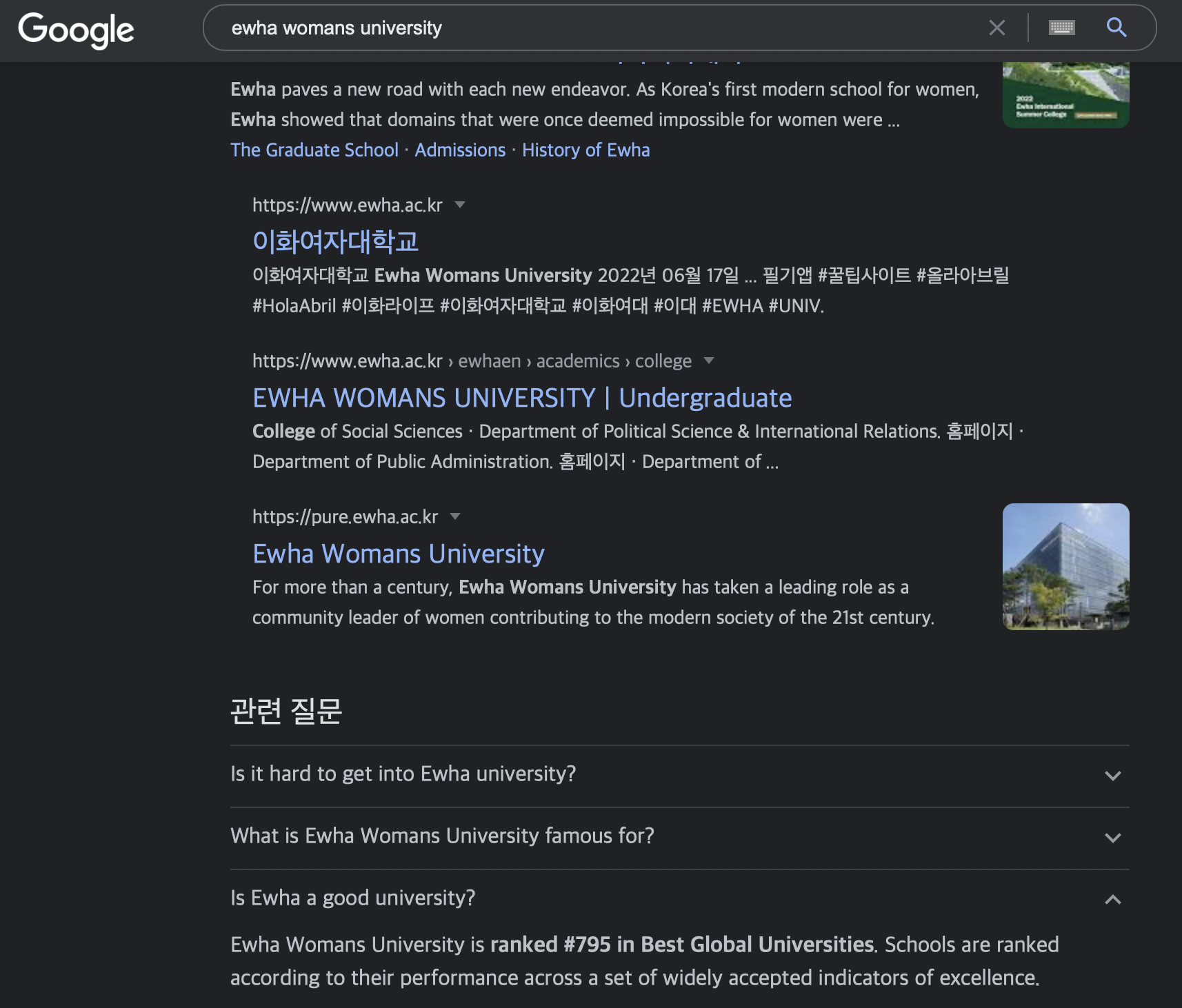The width and height of the screenshot is (1182, 1008).
Task: Expand 'What is Ewha Womans University famous for?'
Action: point(442,836)
